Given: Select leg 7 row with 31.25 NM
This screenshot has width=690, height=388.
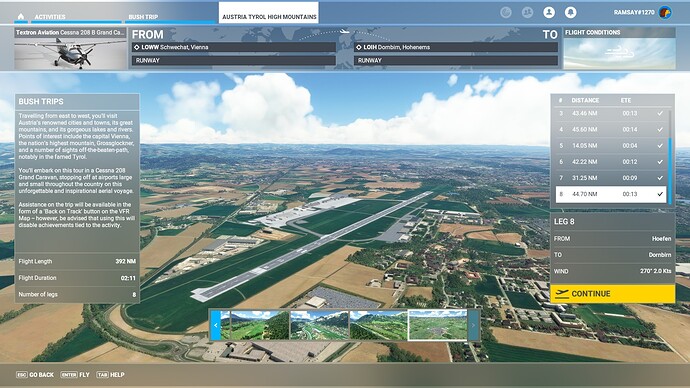Looking at the screenshot, I should pos(611,178).
